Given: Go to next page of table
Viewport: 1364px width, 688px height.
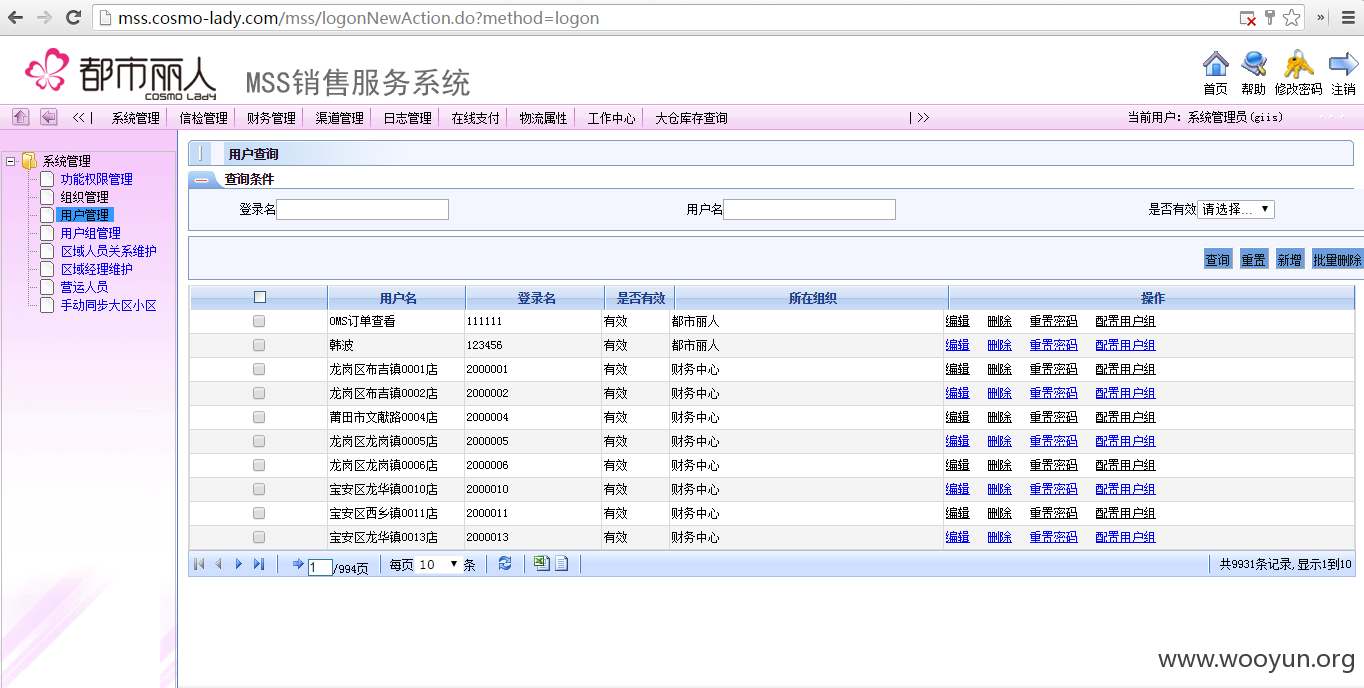Looking at the screenshot, I should click(x=238, y=564).
